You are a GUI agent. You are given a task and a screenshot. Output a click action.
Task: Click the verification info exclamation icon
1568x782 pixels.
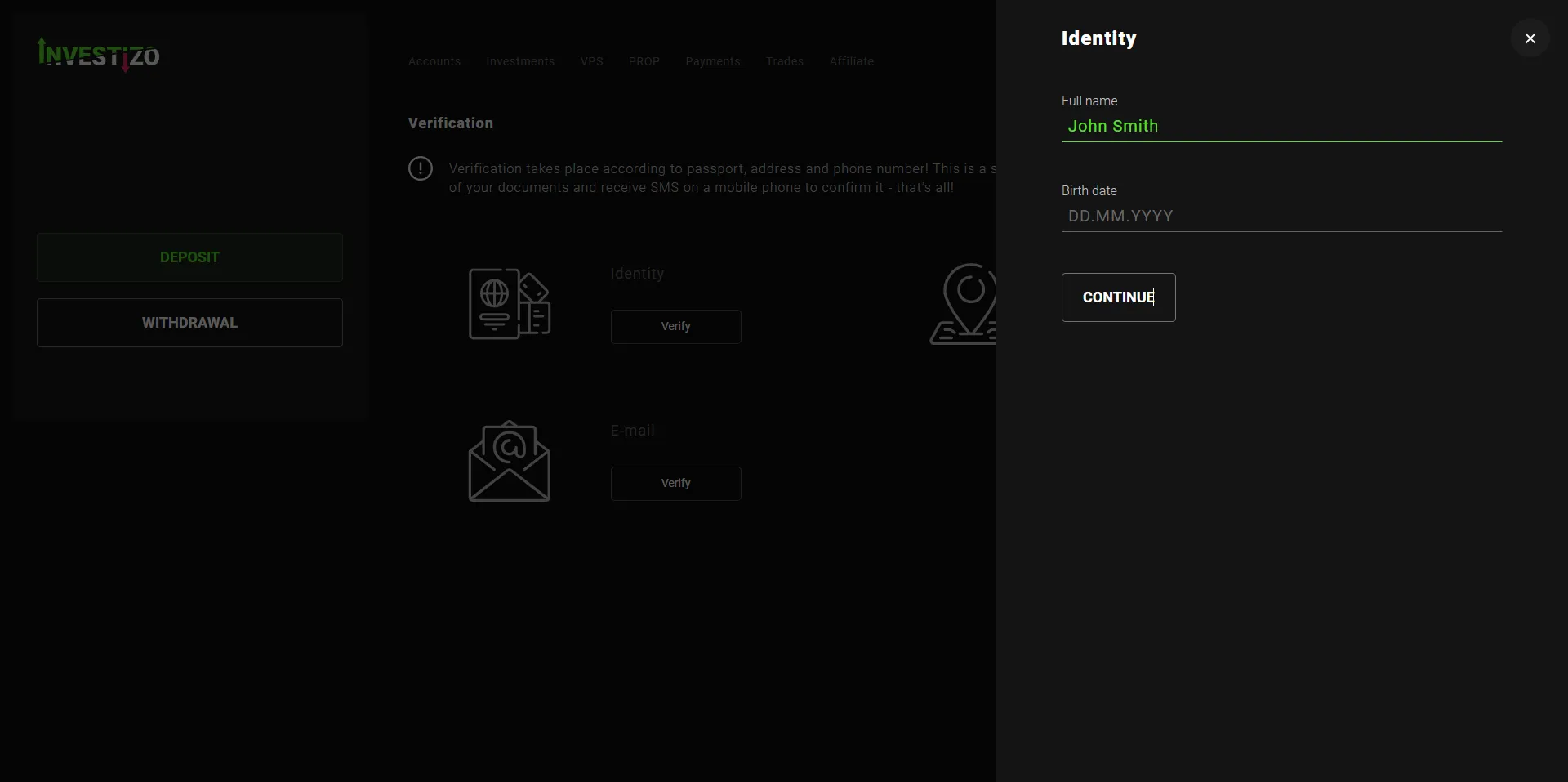[x=421, y=168]
